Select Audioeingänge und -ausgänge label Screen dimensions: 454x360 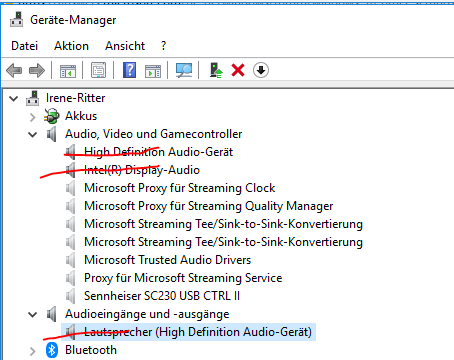point(147,314)
